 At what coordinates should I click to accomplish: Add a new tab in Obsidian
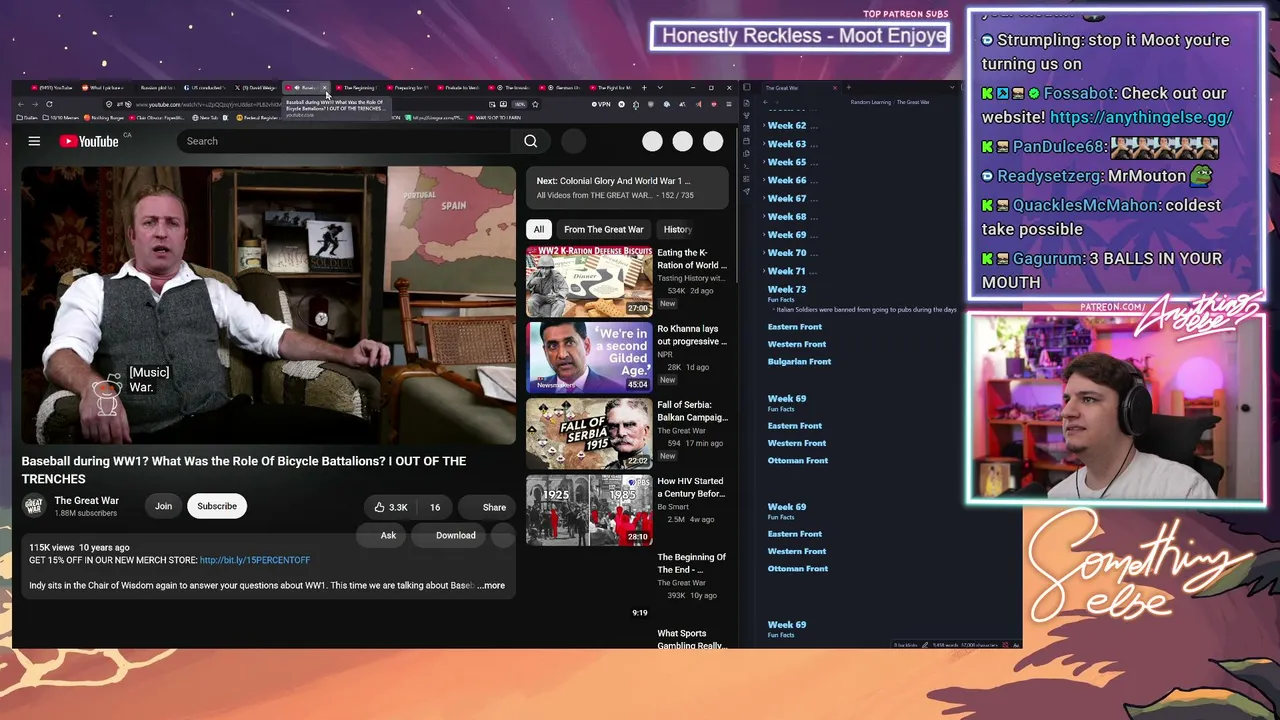tap(848, 88)
